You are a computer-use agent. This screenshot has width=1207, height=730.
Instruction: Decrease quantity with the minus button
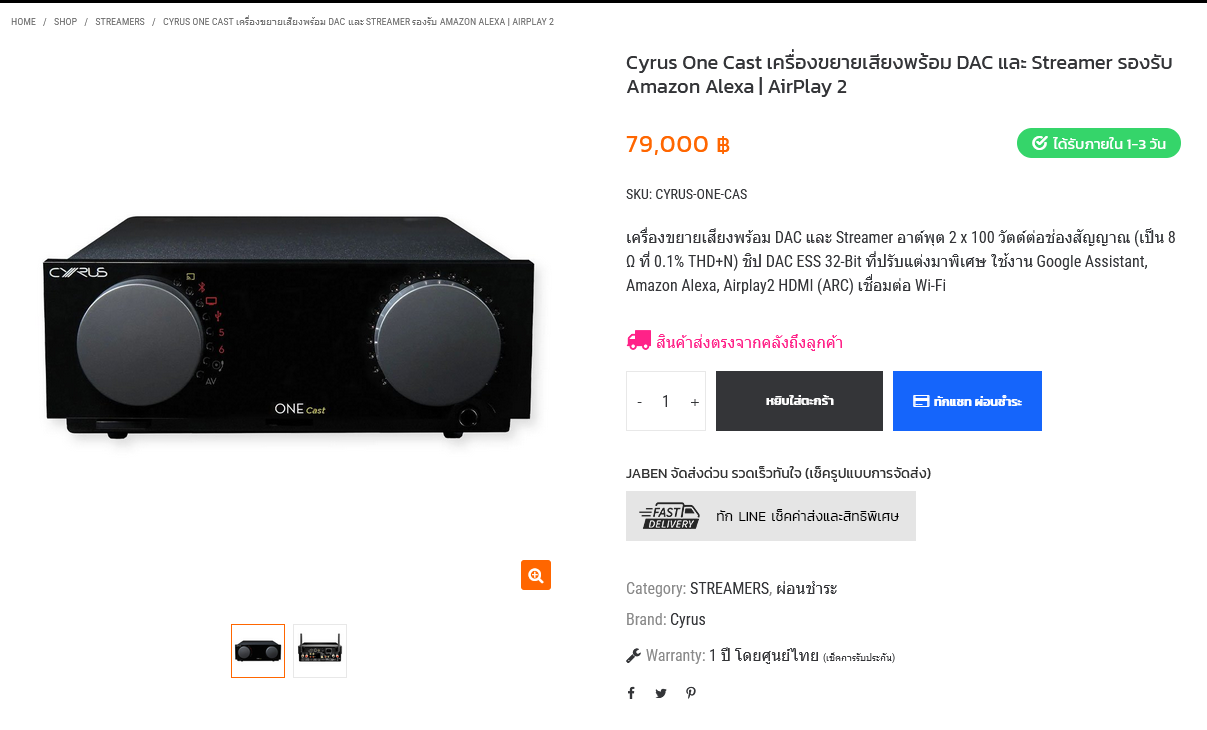click(640, 401)
